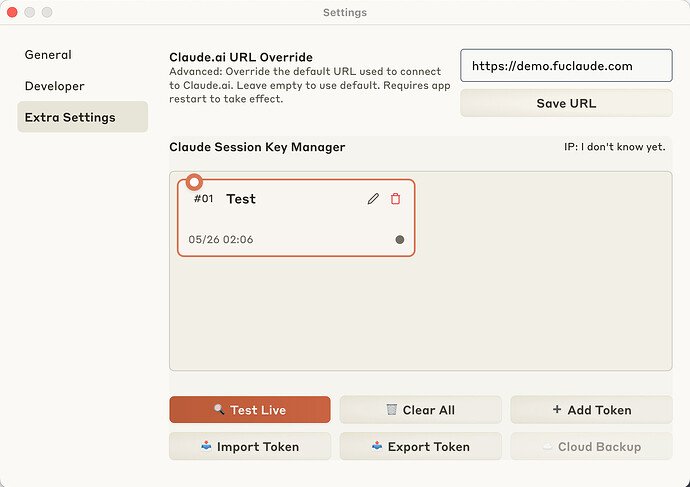
Task: Clear All session tokens
Action: click(x=421, y=410)
